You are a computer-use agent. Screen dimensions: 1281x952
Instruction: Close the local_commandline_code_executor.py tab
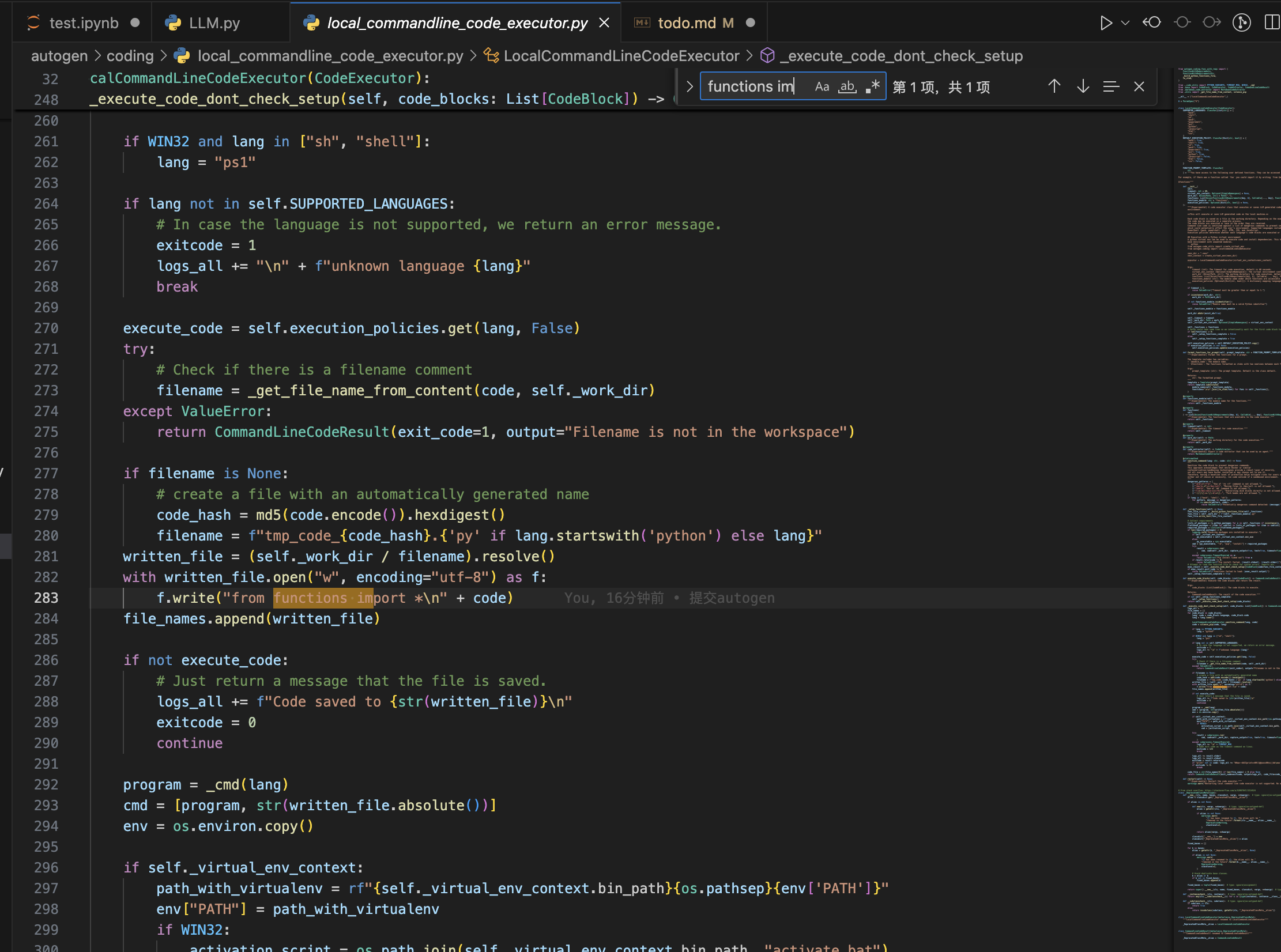click(604, 23)
